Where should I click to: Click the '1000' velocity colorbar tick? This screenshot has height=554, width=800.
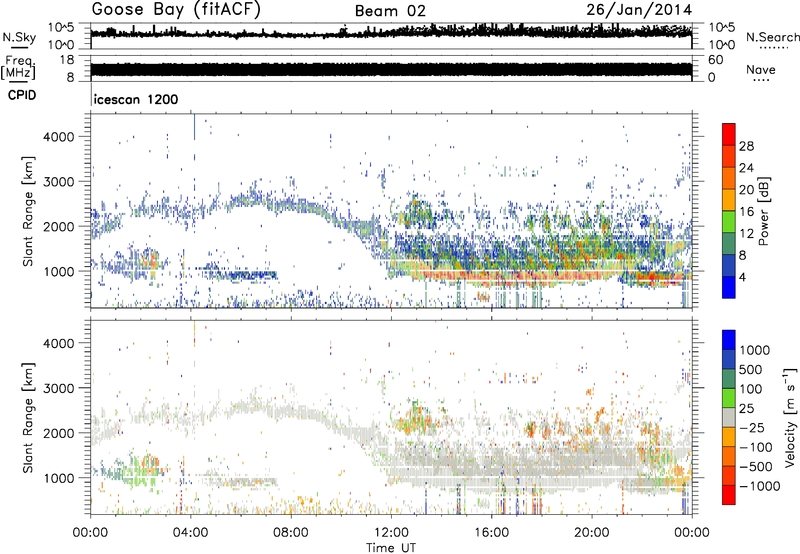(755, 350)
